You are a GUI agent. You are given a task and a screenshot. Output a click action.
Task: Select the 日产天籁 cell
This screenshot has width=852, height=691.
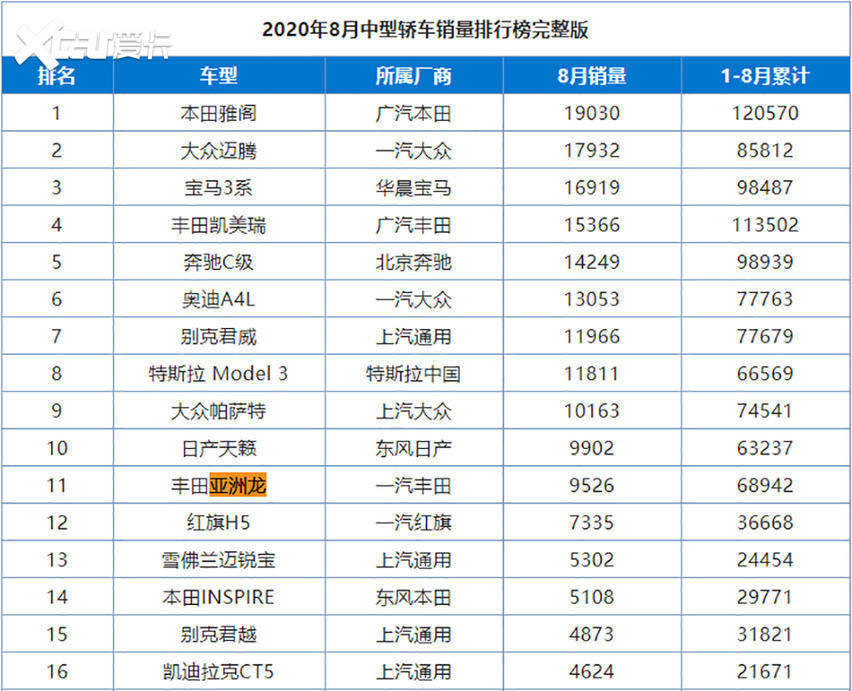218,448
